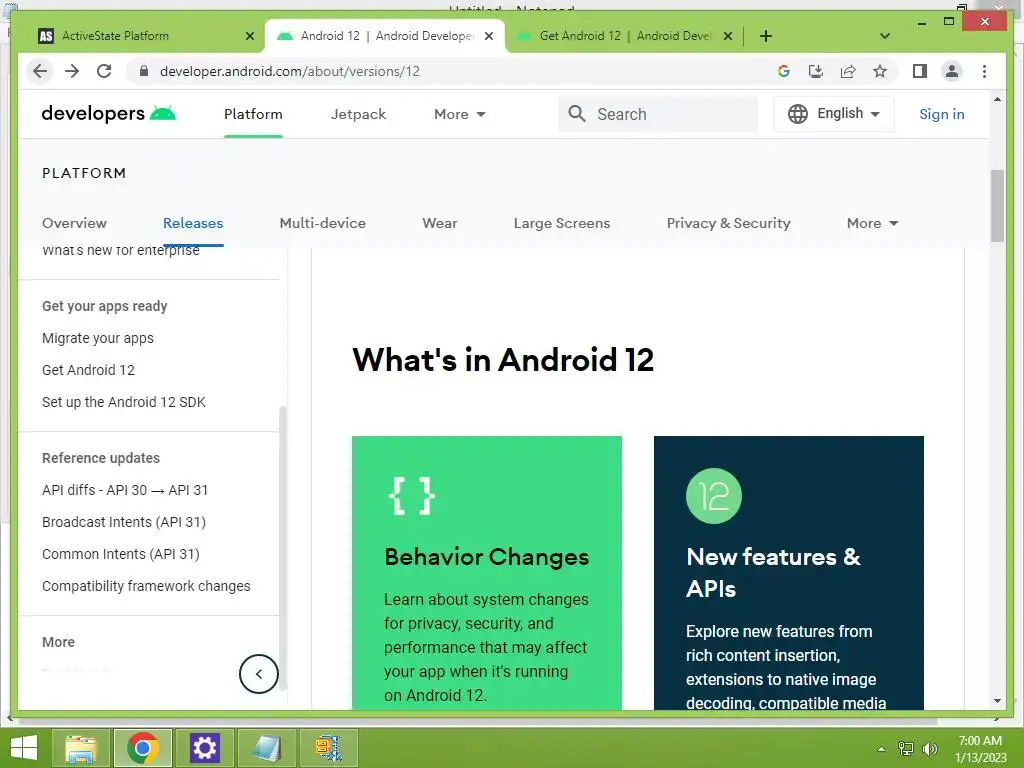Open a new browser tab
Viewport: 1024px width, 768px height.
(x=766, y=36)
